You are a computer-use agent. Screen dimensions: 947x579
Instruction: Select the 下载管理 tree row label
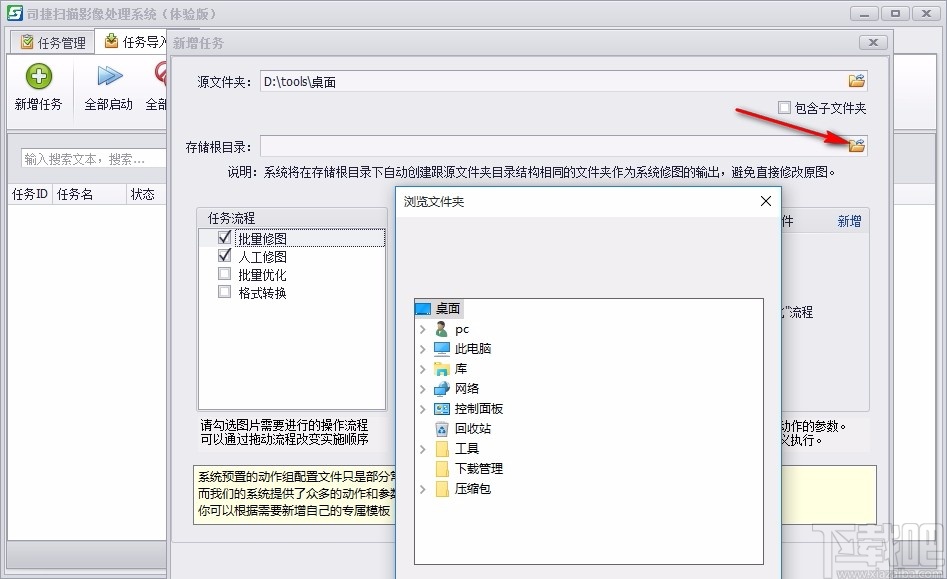479,469
